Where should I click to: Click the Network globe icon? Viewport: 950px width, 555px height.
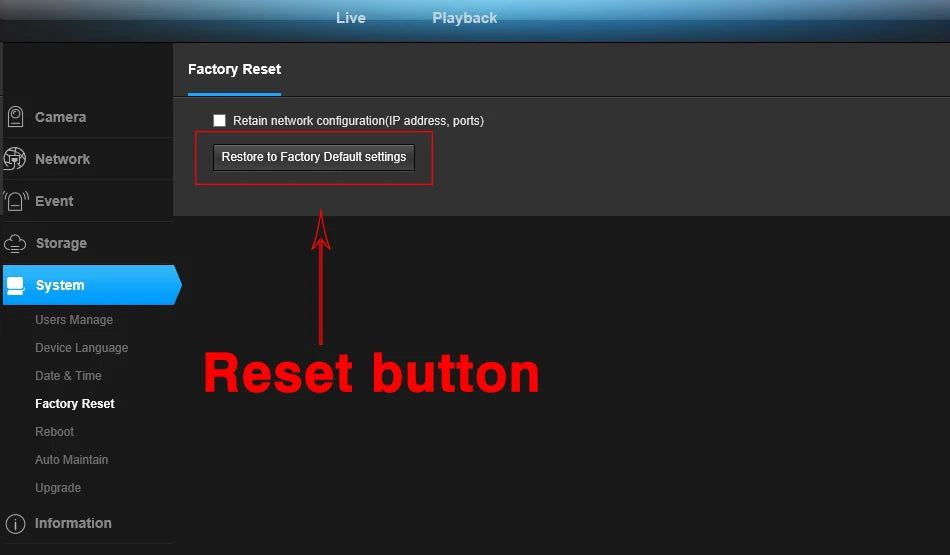tap(15, 159)
